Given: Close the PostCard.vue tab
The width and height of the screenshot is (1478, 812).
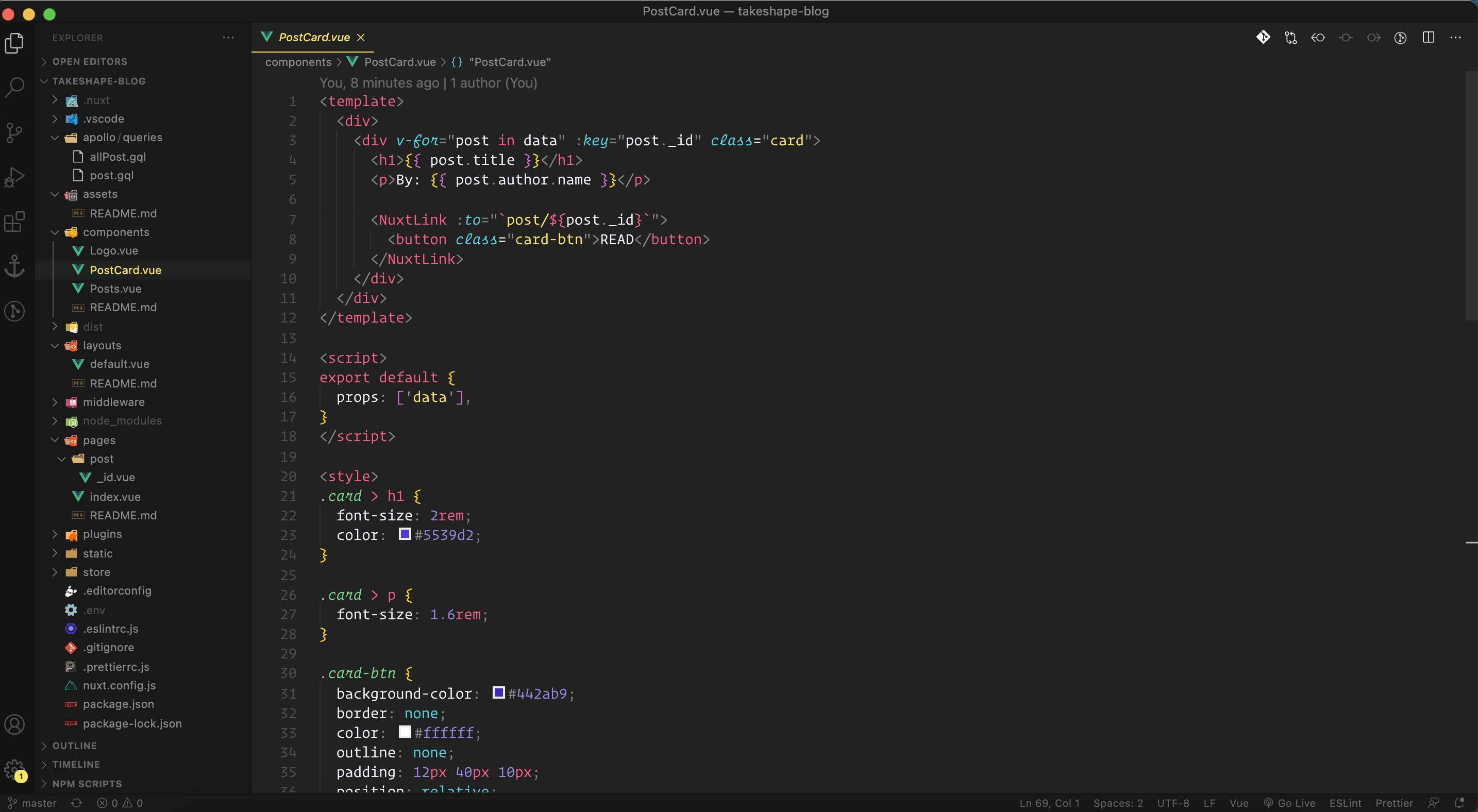Looking at the screenshot, I should click(361, 37).
